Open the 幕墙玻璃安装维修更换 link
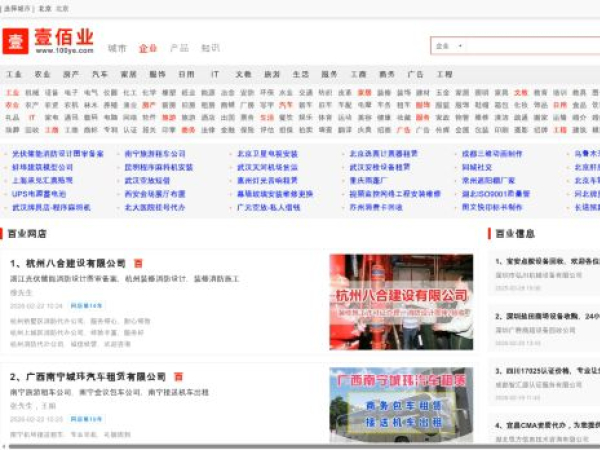This screenshot has width=600, height=450. tap(275, 194)
